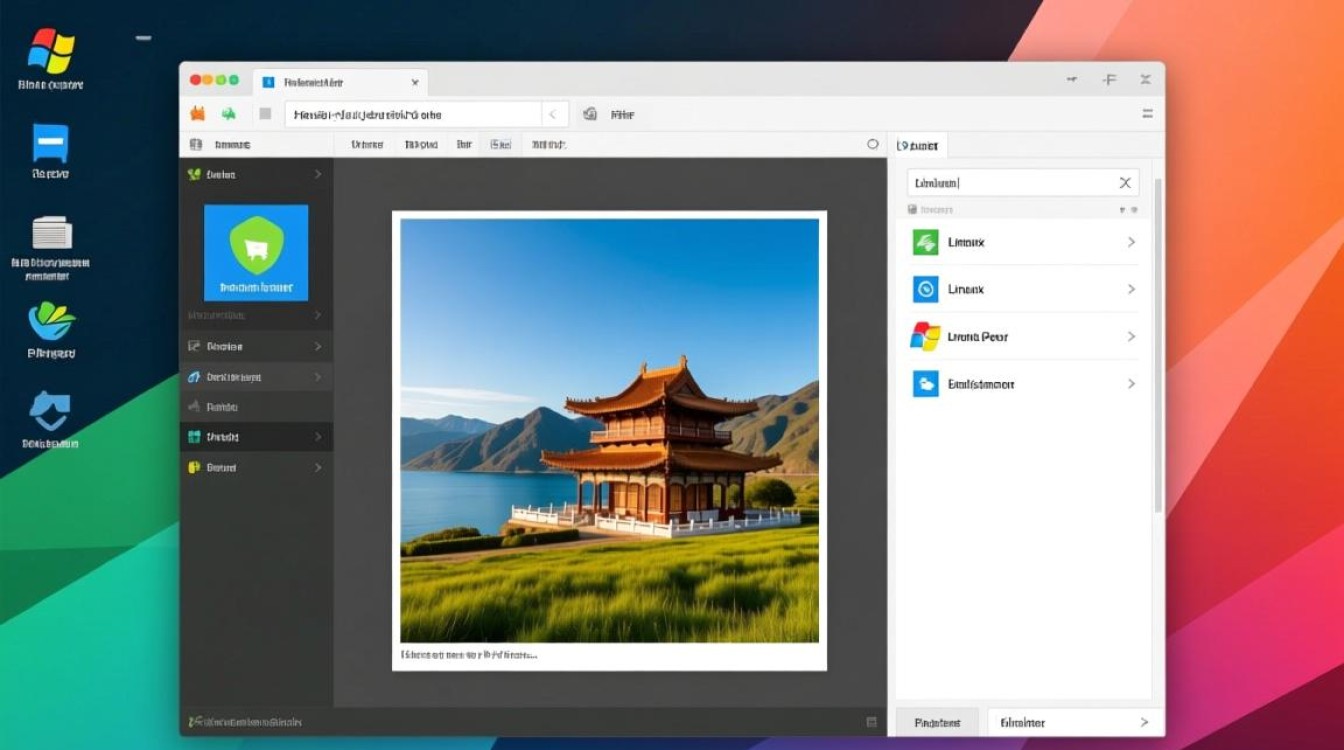1344x750 pixels.
Task: Expand the first sidebar item with the green icon
Action: 317,174
